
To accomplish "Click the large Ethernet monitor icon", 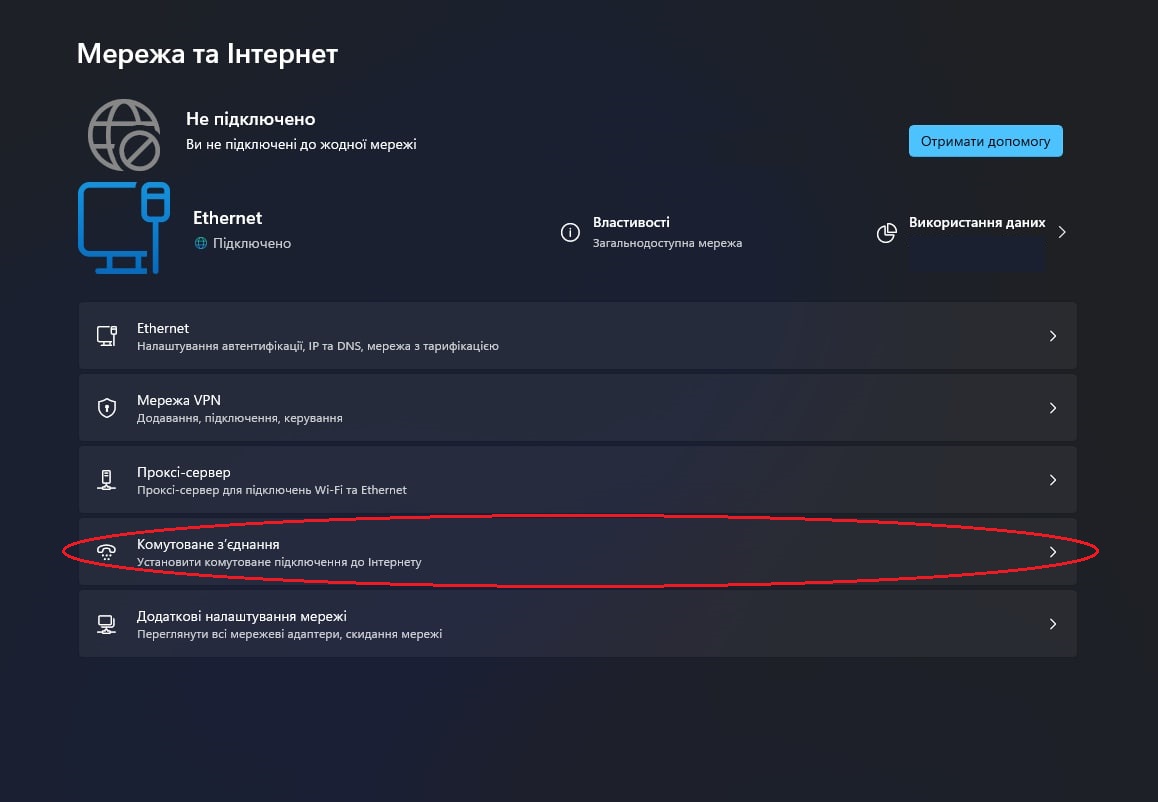I will click(122, 229).
